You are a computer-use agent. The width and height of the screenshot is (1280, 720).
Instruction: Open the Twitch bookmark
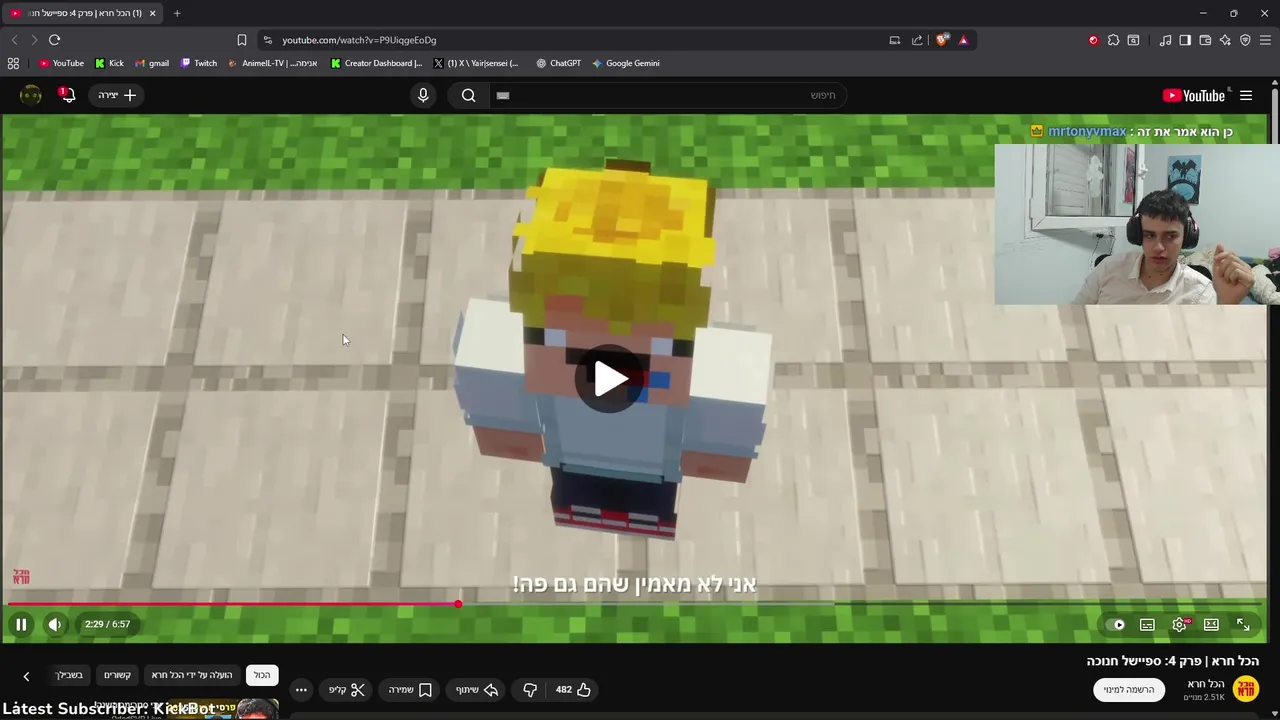pyautogui.click(x=199, y=63)
